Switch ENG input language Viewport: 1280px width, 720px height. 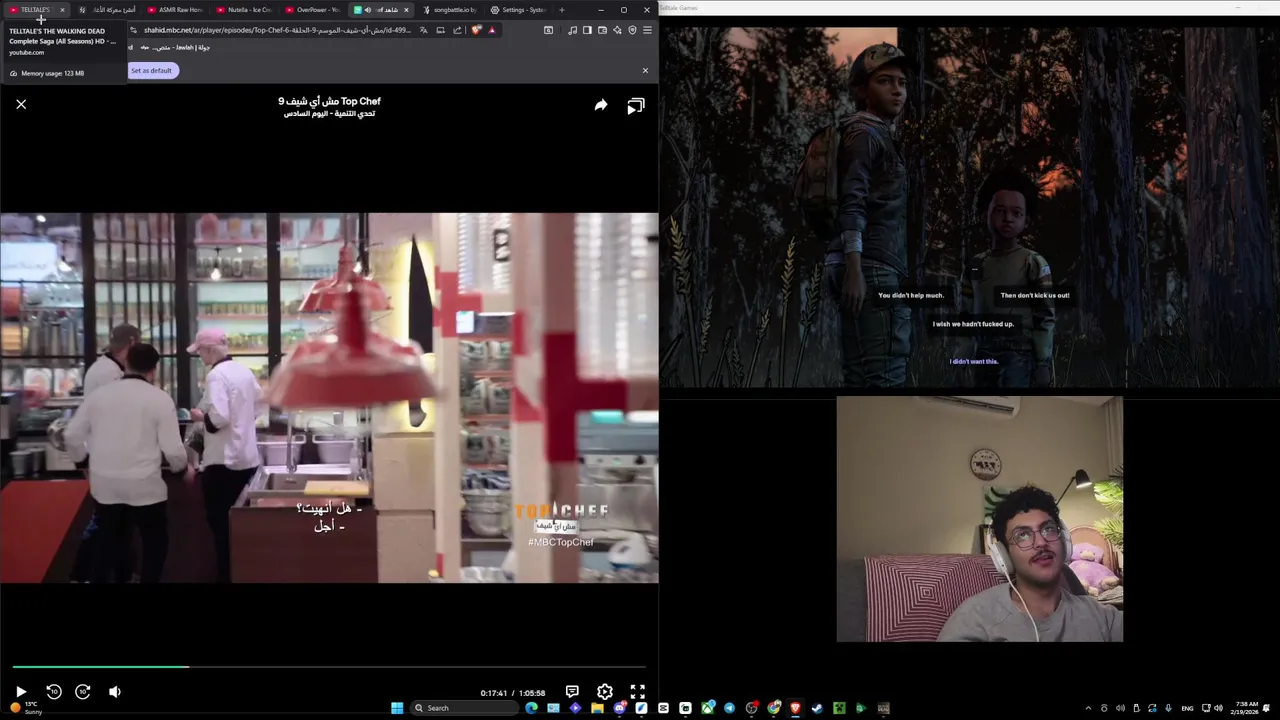click(x=1187, y=708)
